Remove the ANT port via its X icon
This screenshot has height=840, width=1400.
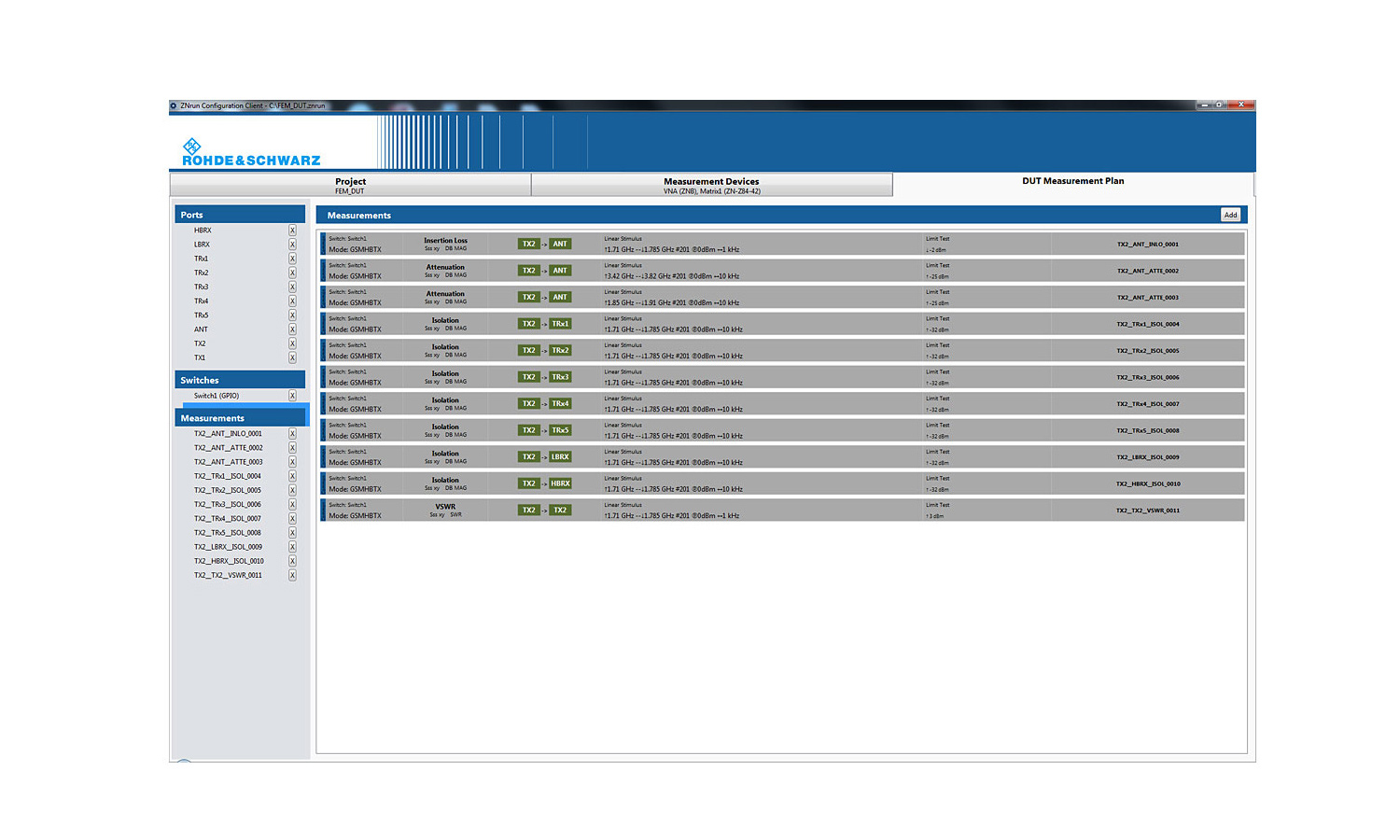tap(292, 329)
